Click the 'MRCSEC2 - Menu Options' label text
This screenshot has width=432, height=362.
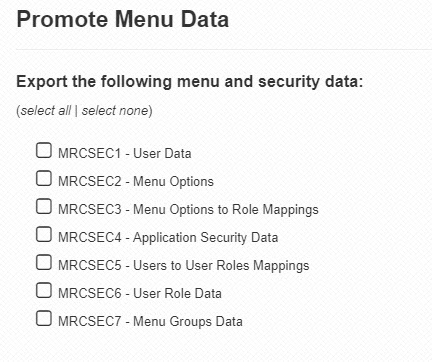pyautogui.click(x=136, y=182)
